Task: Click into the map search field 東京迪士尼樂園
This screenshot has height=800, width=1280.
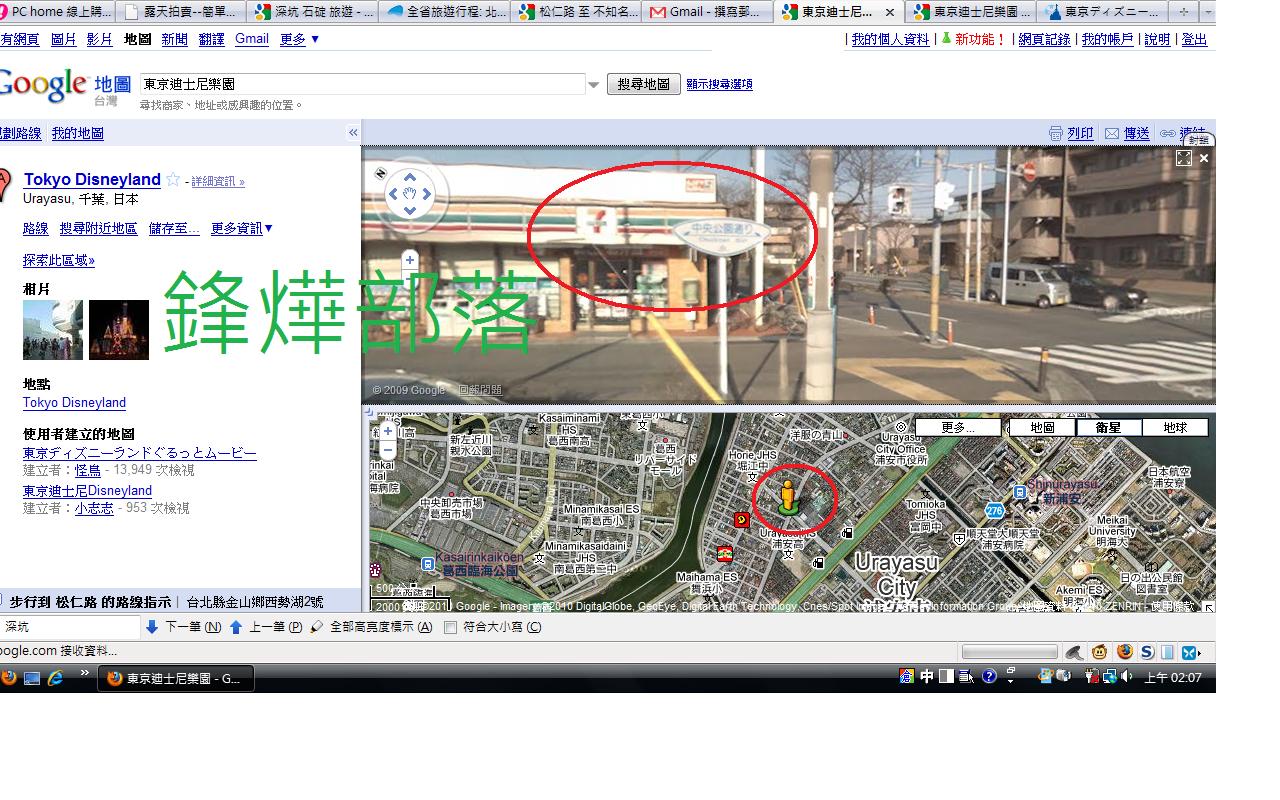Action: (362, 84)
